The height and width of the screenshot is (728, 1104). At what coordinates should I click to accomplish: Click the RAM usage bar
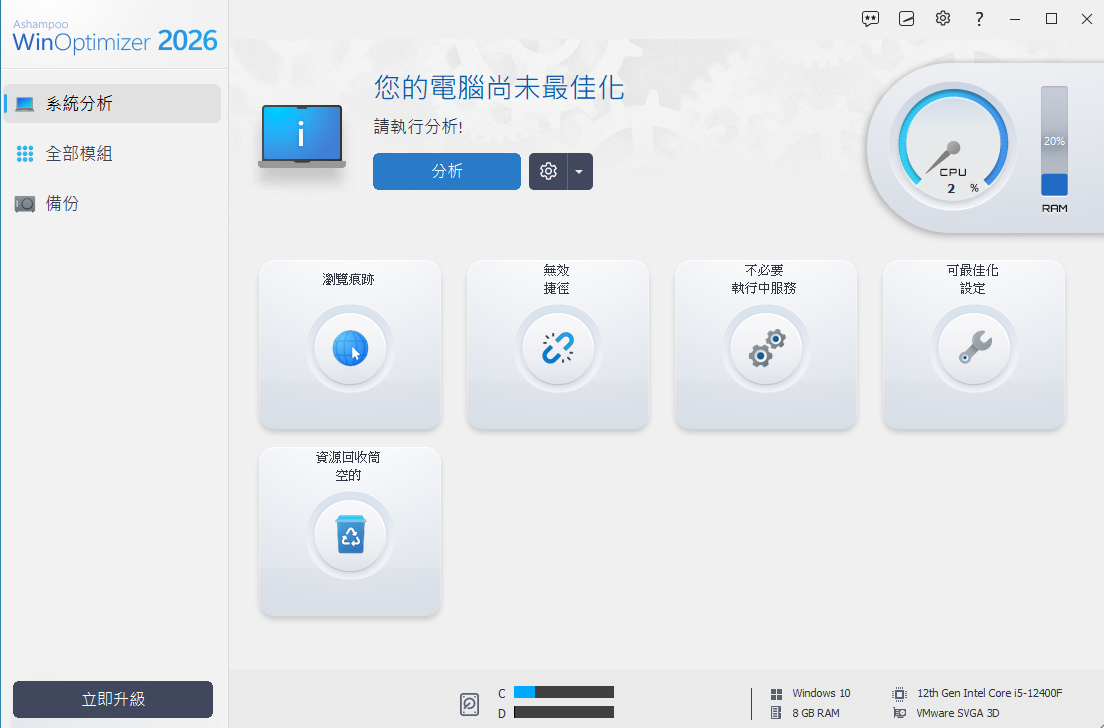point(1054,141)
